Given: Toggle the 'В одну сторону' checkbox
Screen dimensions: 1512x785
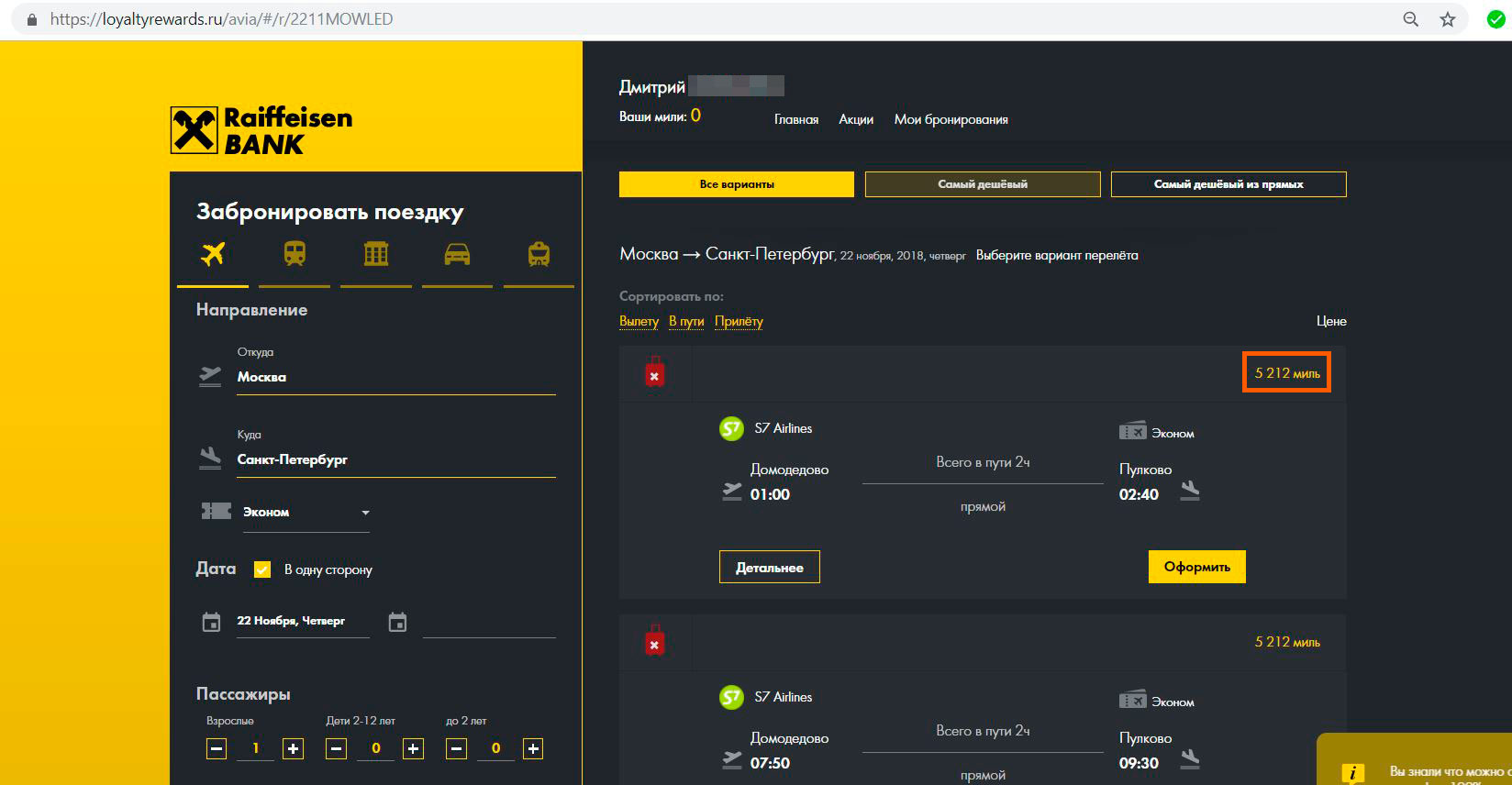Looking at the screenshot, I should pos(262,569).
